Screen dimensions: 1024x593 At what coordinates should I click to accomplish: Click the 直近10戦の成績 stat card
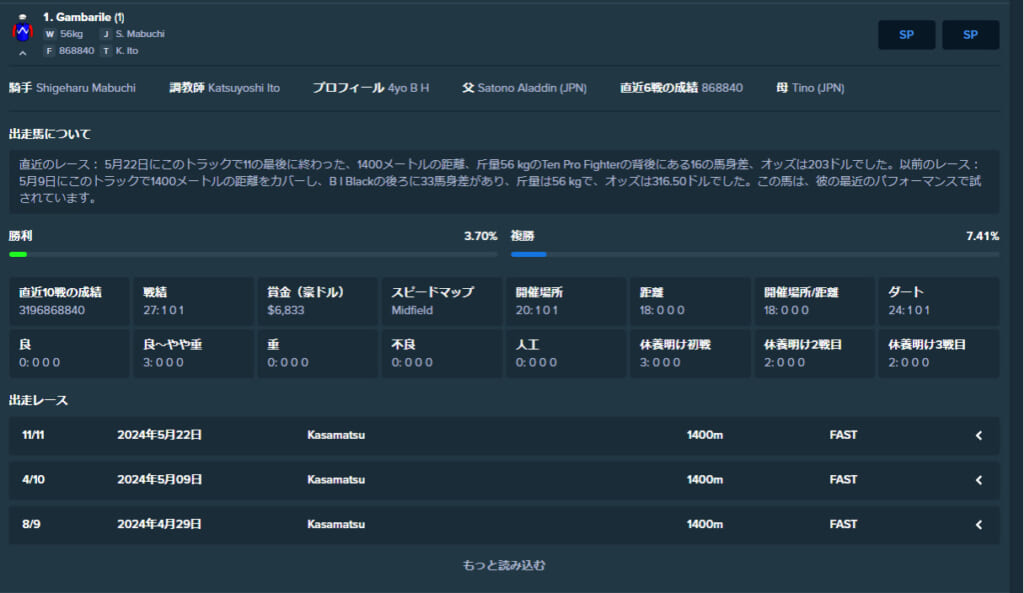point(69,301)
